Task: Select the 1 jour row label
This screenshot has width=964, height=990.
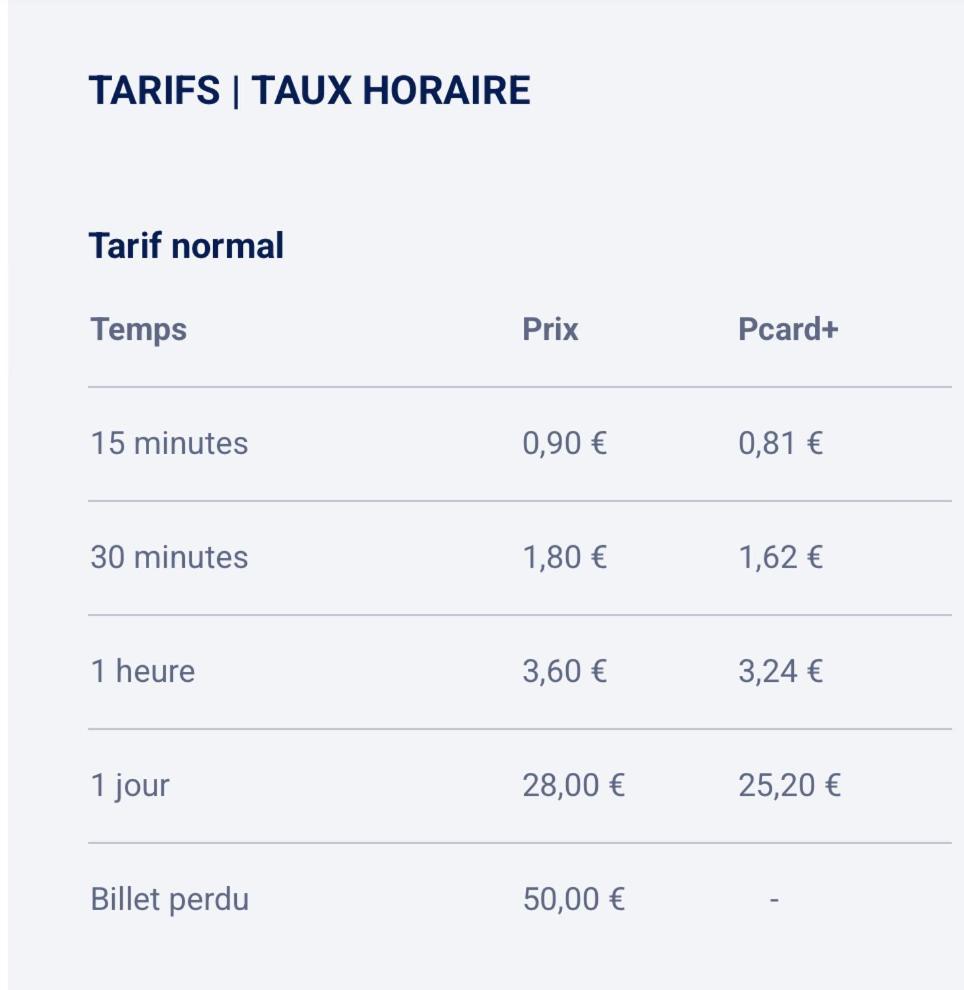Action: click(130, 785)
